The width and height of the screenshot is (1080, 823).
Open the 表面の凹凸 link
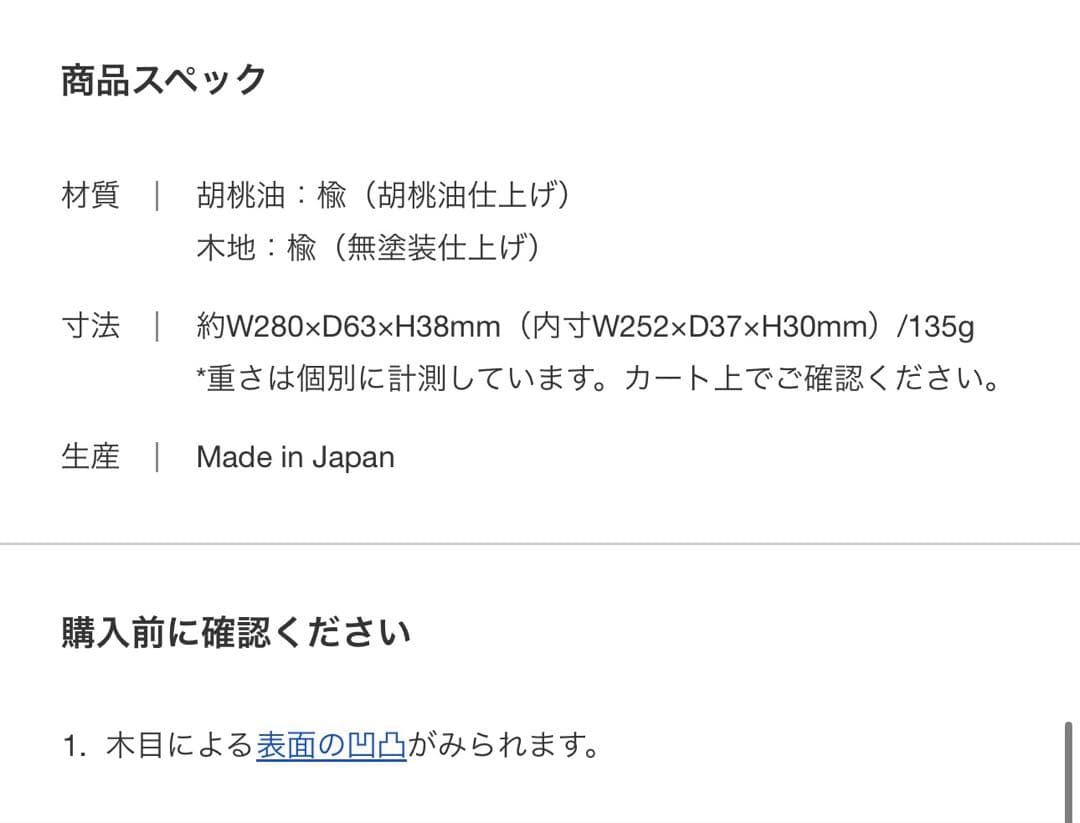331,746
